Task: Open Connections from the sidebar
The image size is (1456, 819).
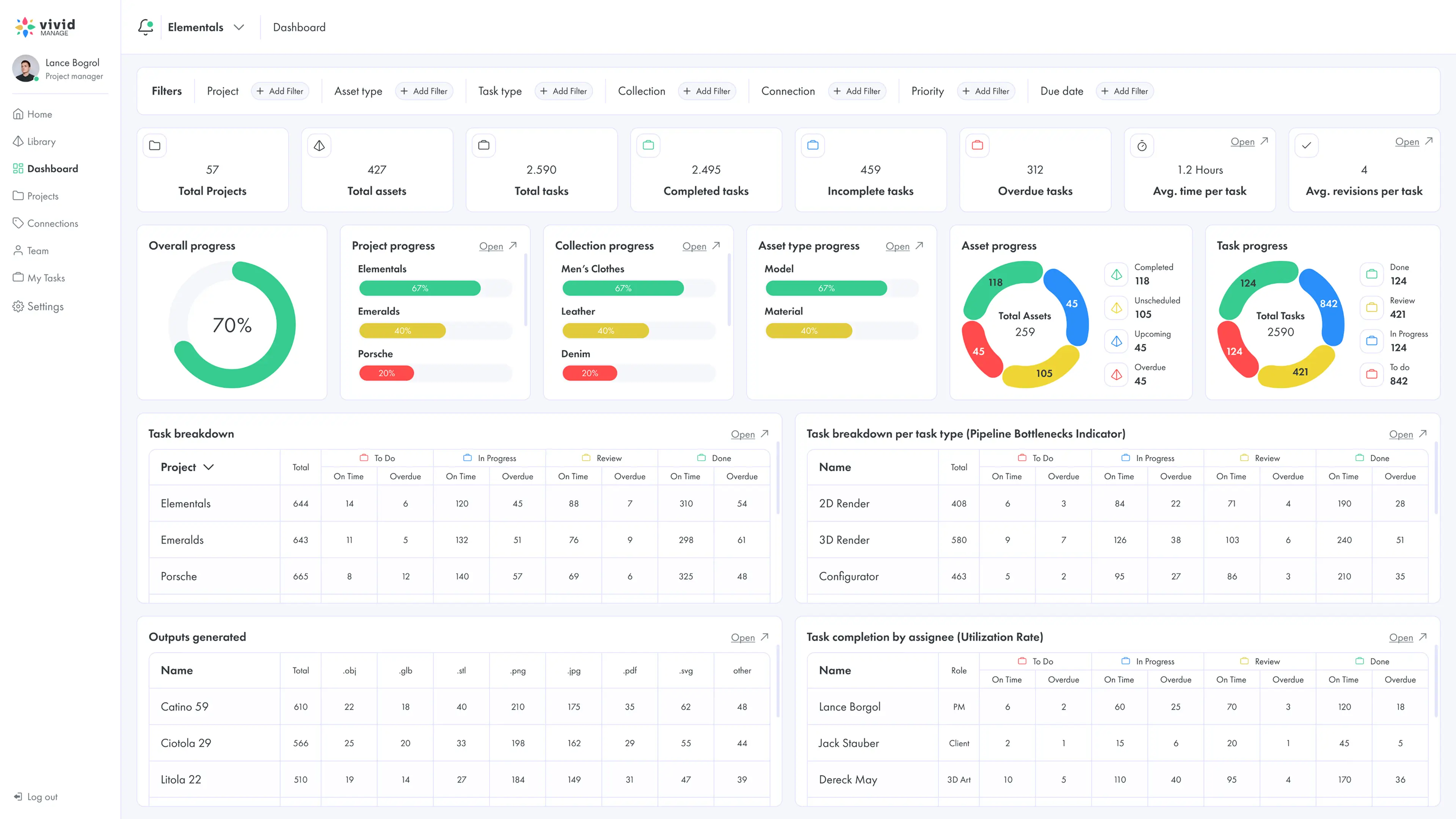Action: pos(53,223)
